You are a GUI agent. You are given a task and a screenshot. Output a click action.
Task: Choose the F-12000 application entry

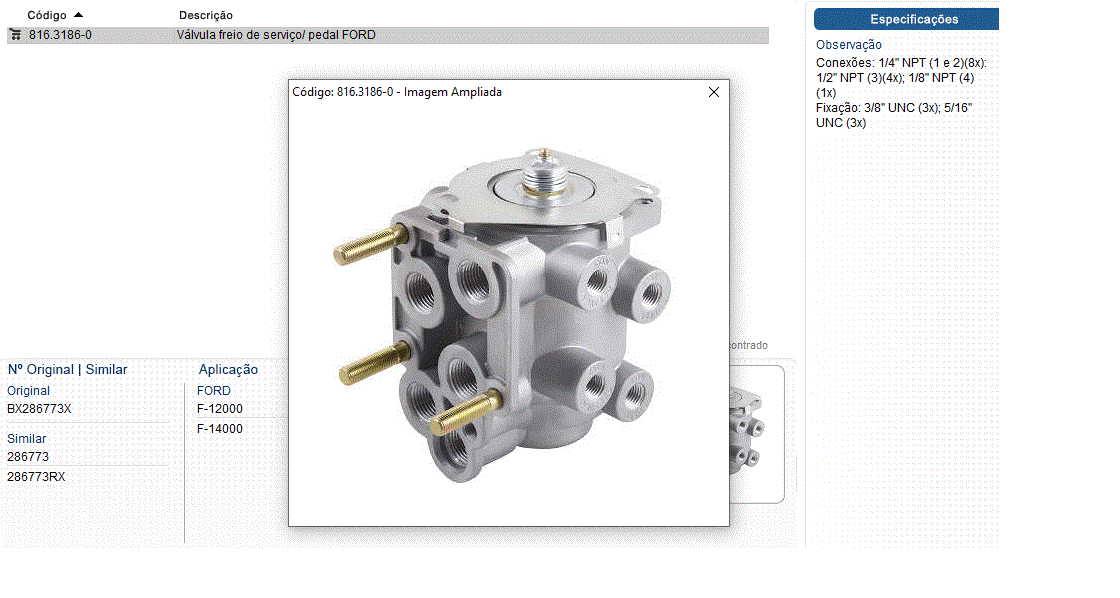[x=220, y=409]
